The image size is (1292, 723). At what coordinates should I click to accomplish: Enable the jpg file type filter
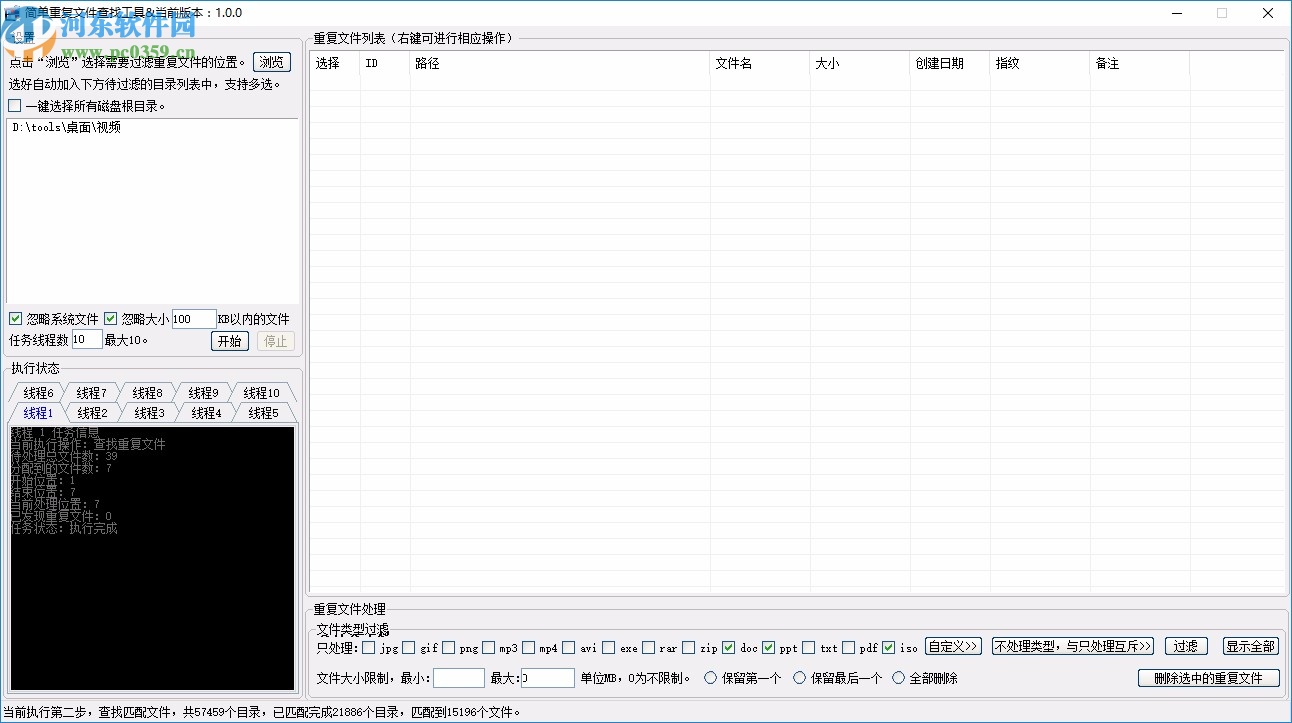pyautogui.click(x=368, y=647)
